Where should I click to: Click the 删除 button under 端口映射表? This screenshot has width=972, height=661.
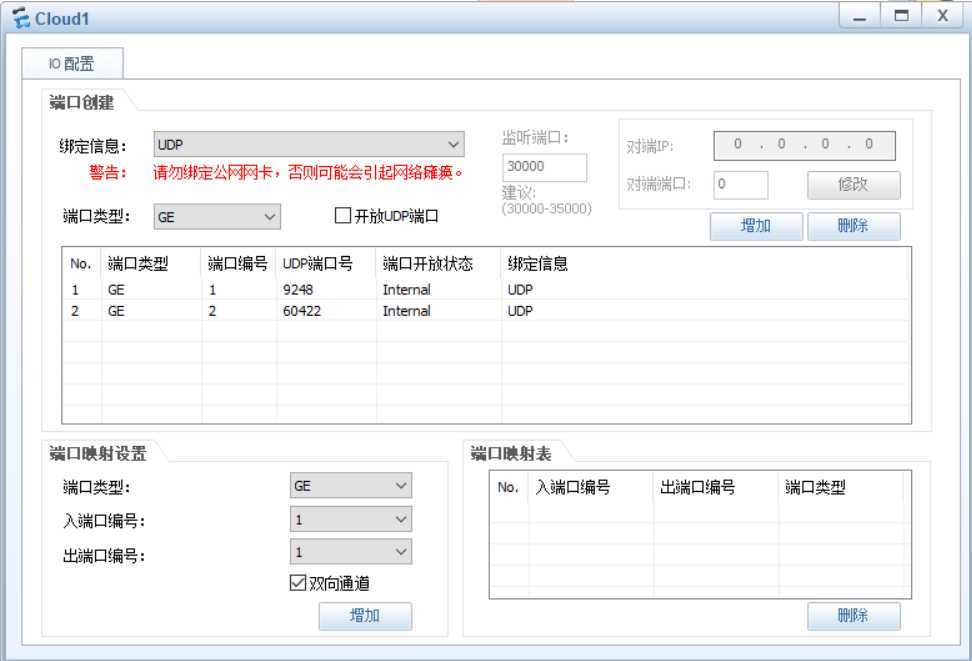tap(855, 616)
